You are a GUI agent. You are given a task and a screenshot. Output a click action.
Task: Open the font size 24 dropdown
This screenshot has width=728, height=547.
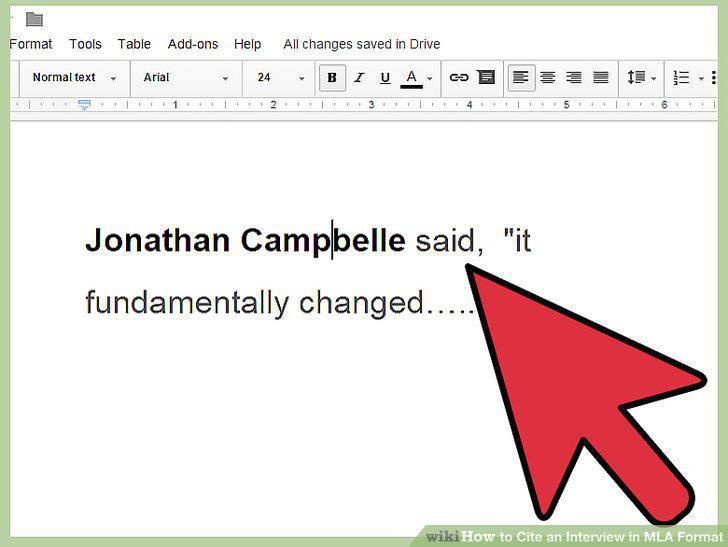281,78
